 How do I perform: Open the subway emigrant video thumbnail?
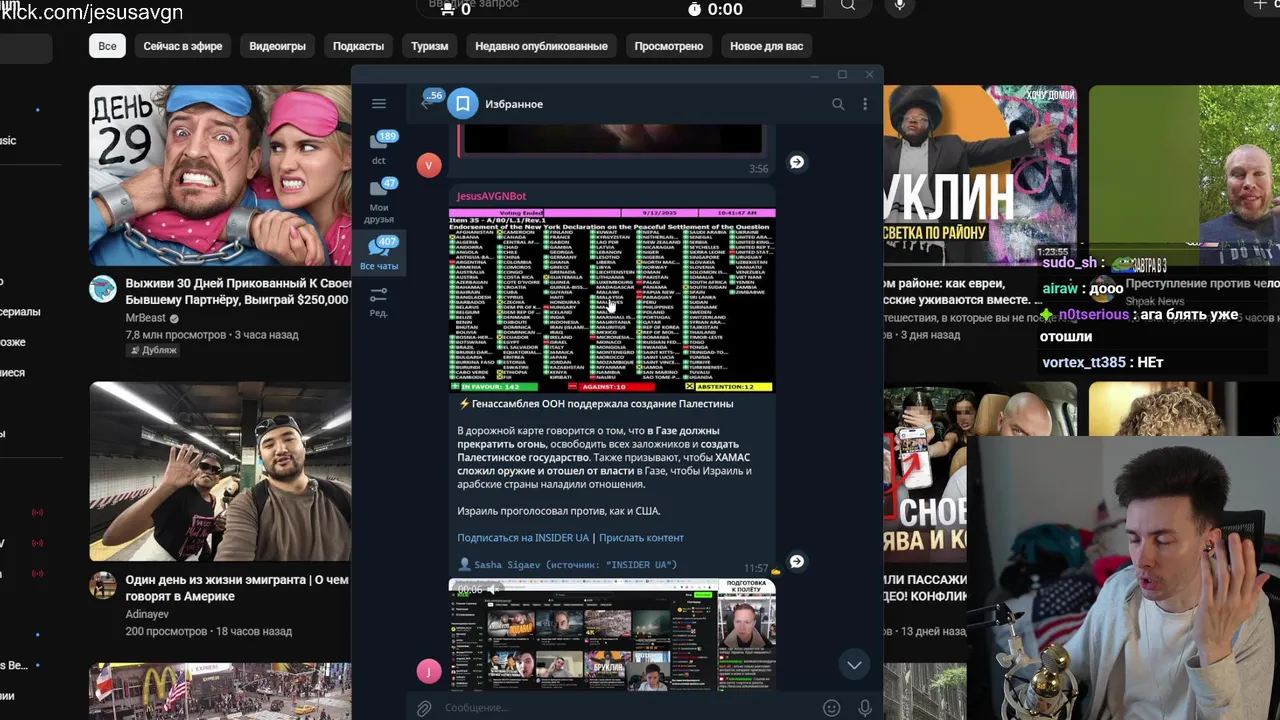pos(220,472)
